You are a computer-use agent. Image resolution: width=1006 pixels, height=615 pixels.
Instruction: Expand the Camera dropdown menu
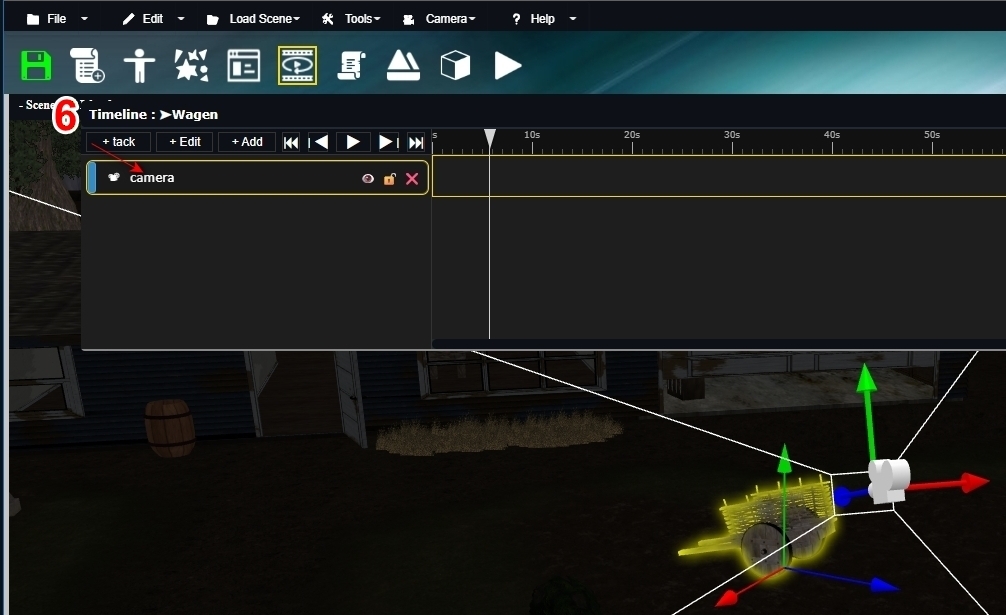(438, 19)
